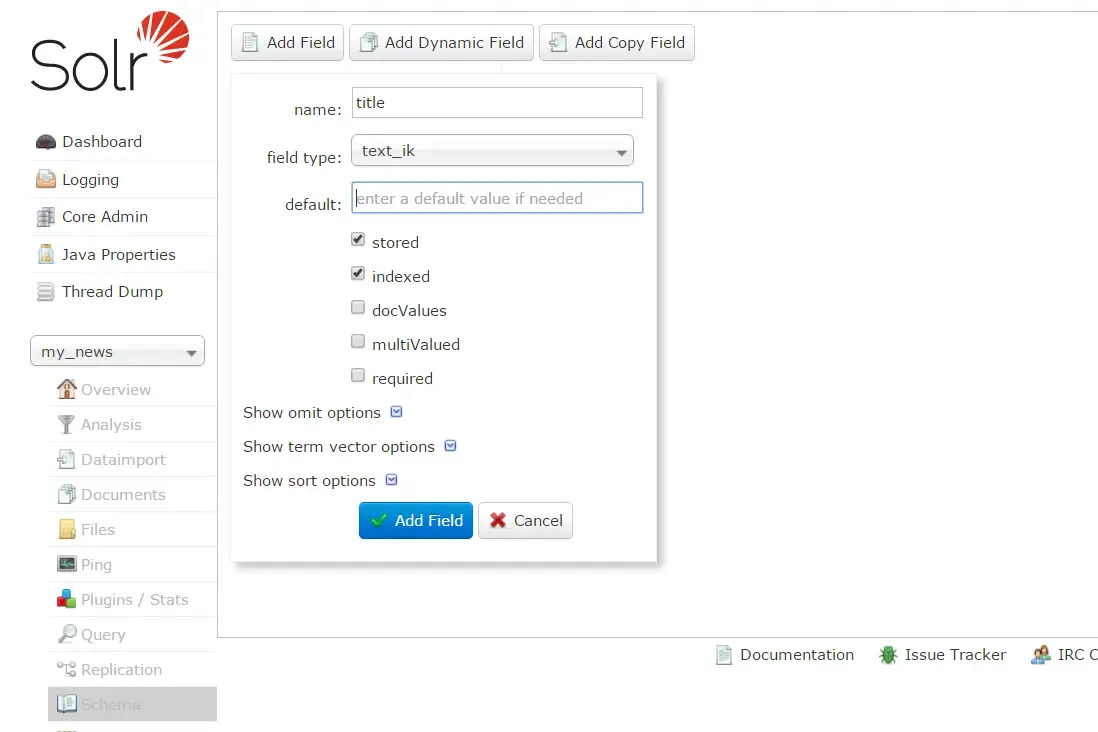The height and width of the screenshot is (732, 1098).
Task: Click the Dashboard gauge icon
Action: [46, 142]
